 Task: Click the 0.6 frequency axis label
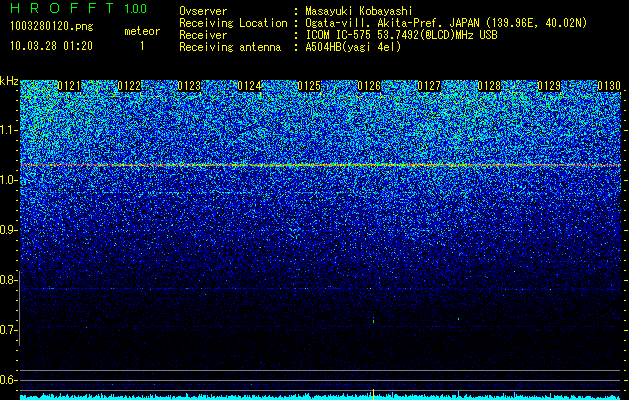[x=8, y=380]
